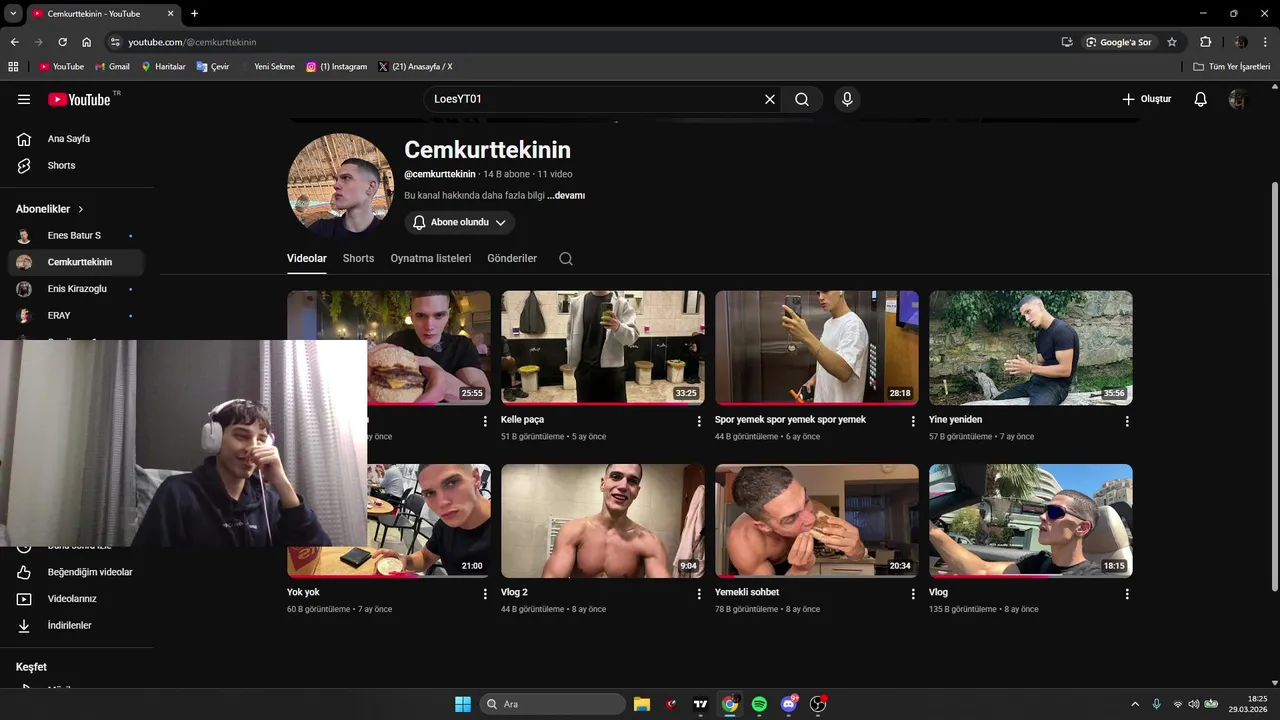The width and height of the screenshot is (1280, 720).
Task: Open options for Spor yemek spor yemek video
Action: point(913,421)
